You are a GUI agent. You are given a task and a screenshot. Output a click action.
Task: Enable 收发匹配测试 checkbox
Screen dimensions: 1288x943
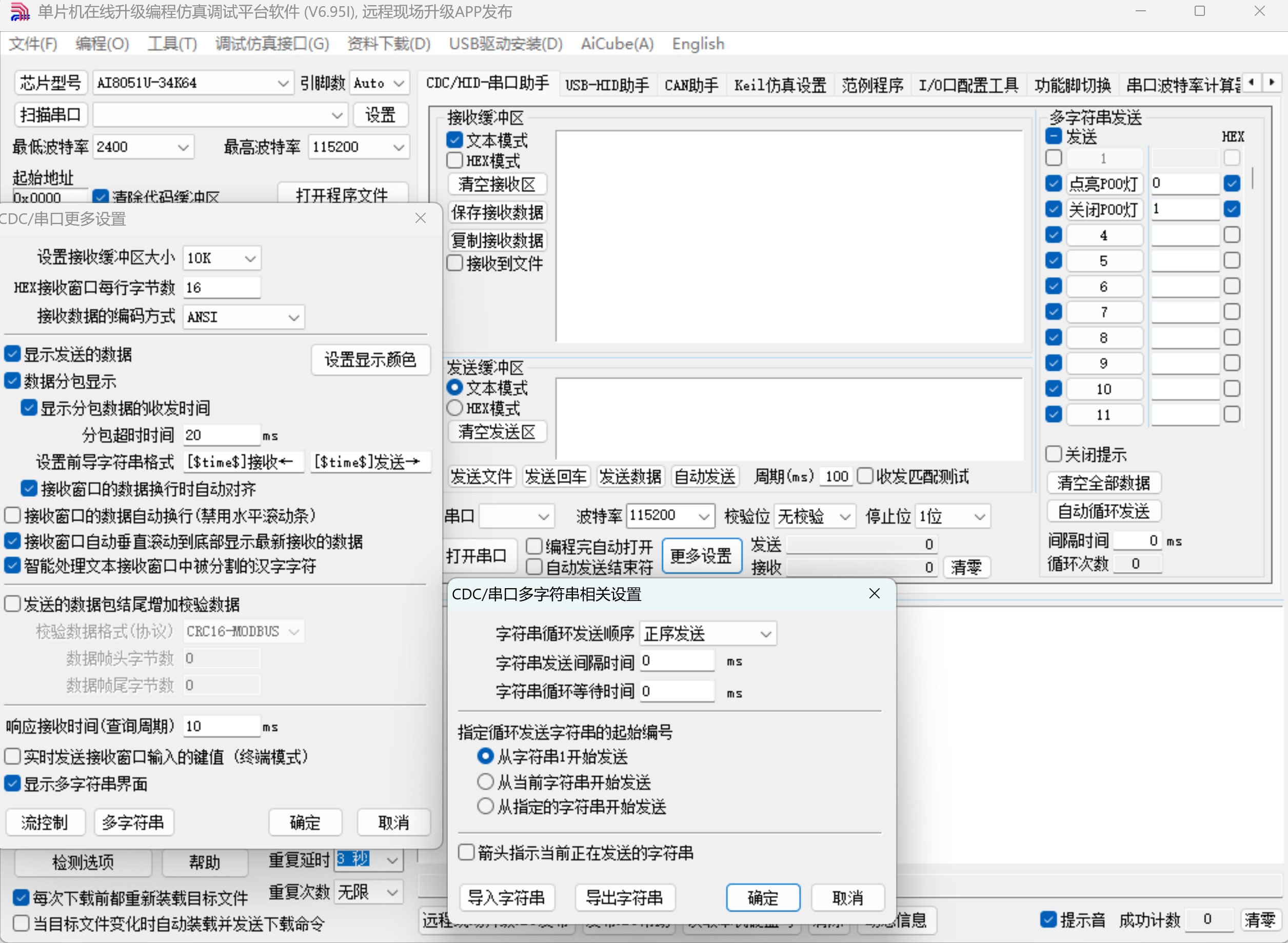[x=865, y=475]
